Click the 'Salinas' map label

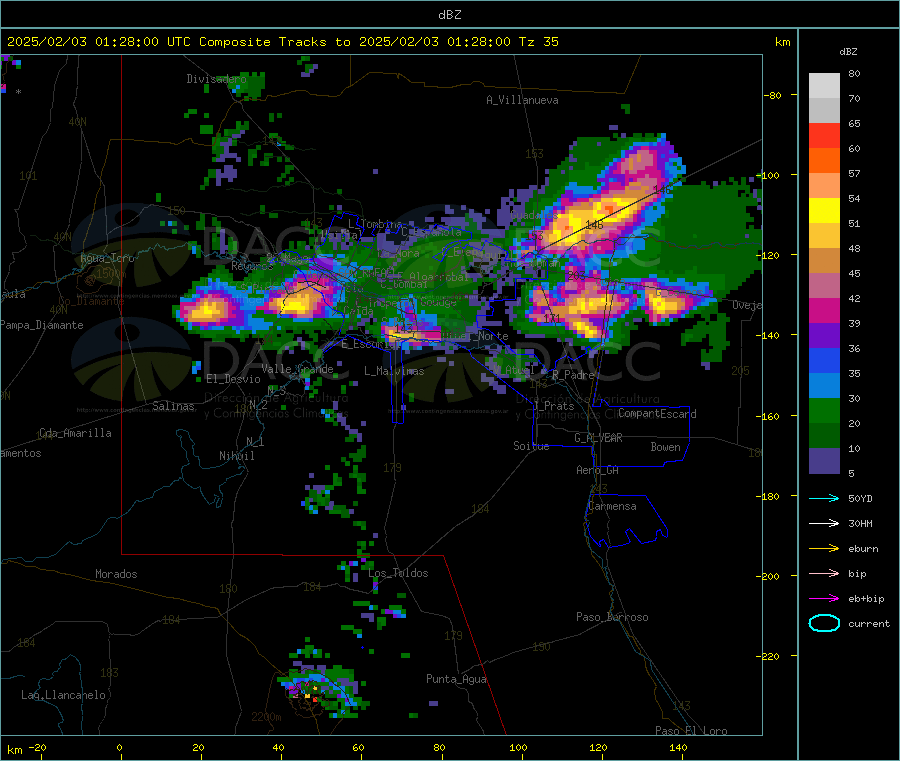click(173, 406)
